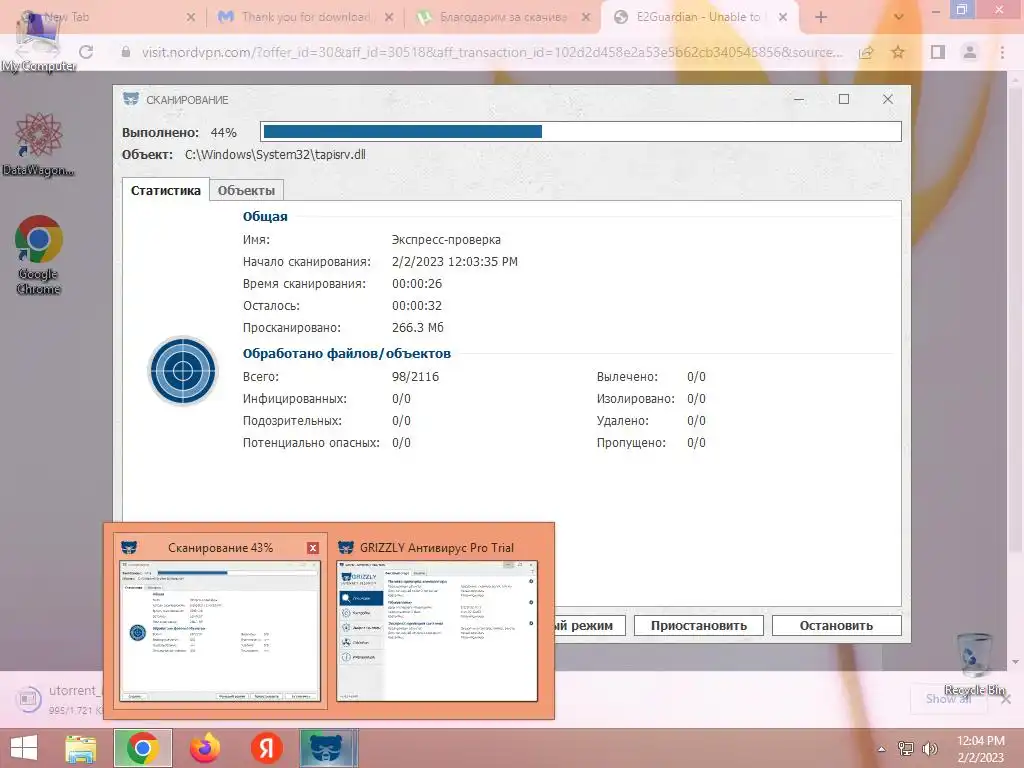The width and height of the screenshot is (1024, 768).
Task: Click the radar scanning target icon
Action: [x=183, y=371]
